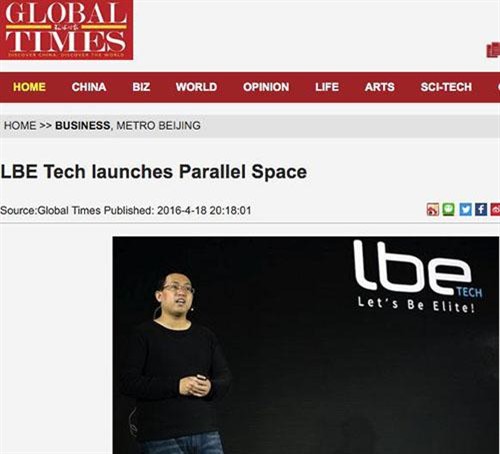The width and height of the screenshot is (500, 454).
Task: Click the Sina Weibo share icon
Action: tap(433, 210)
